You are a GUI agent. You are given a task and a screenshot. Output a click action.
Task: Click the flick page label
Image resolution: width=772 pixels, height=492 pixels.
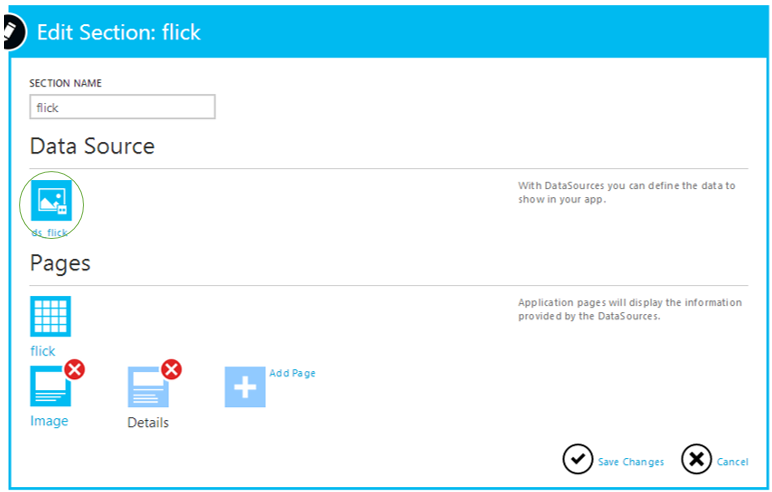(x=43, y=351)
